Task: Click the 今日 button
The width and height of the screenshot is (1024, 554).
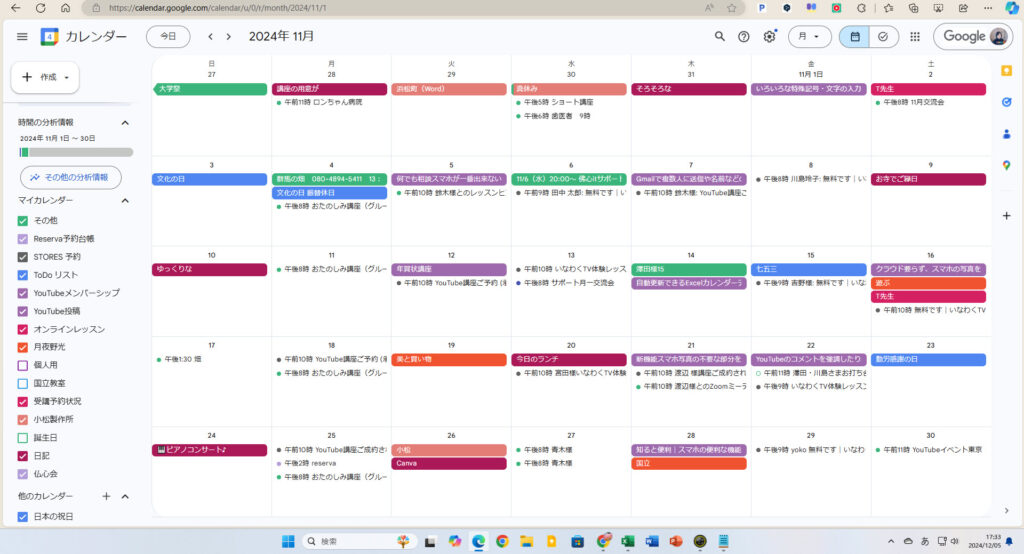Action: click(168, 36)
